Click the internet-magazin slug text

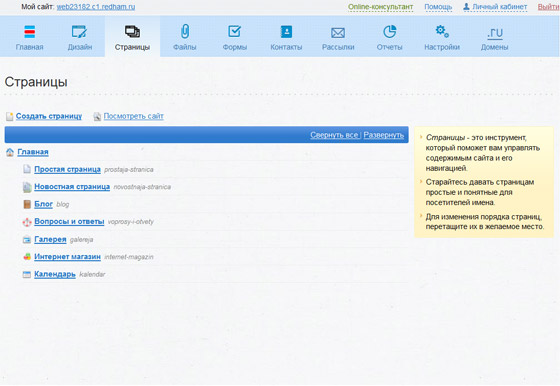click(129, 257)
